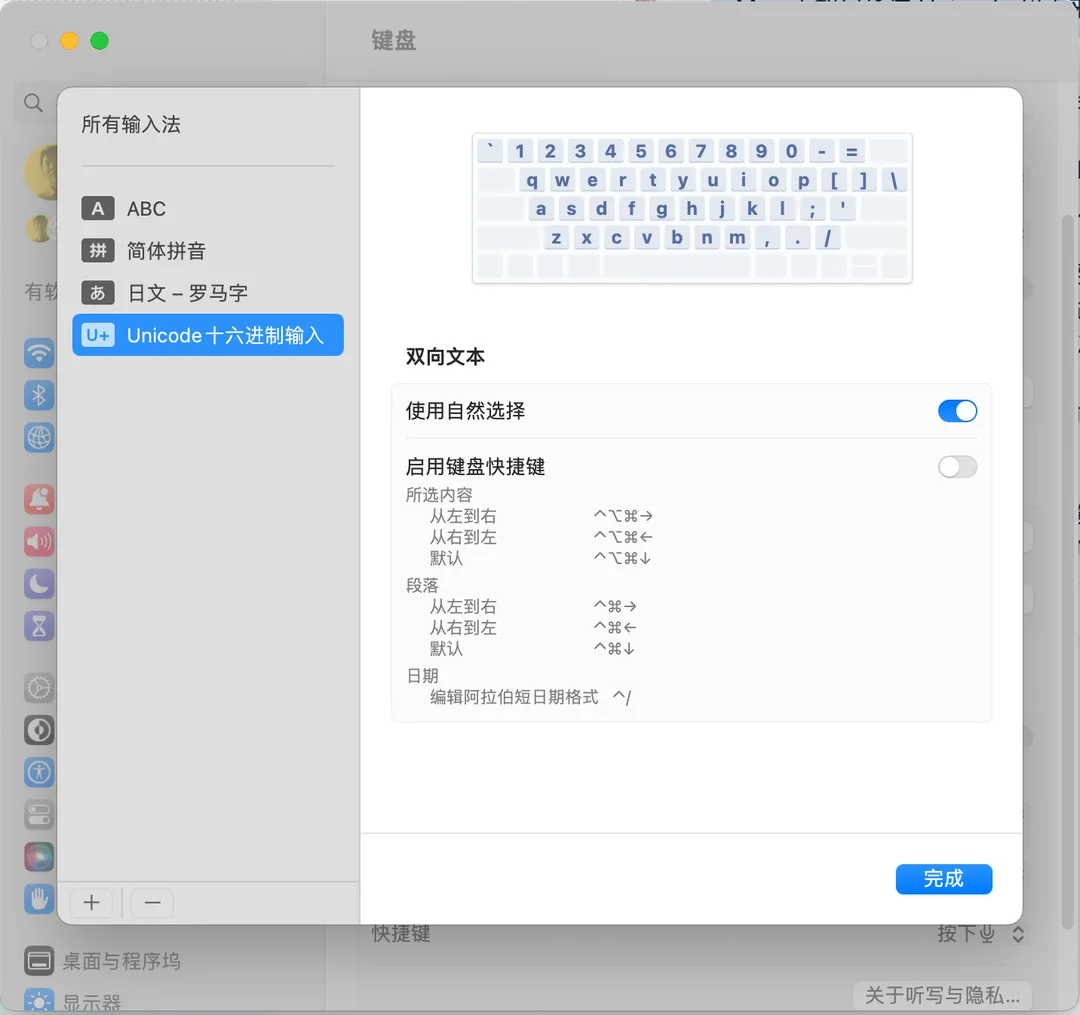Click the keyboard layout preview

tap(691, 208)
